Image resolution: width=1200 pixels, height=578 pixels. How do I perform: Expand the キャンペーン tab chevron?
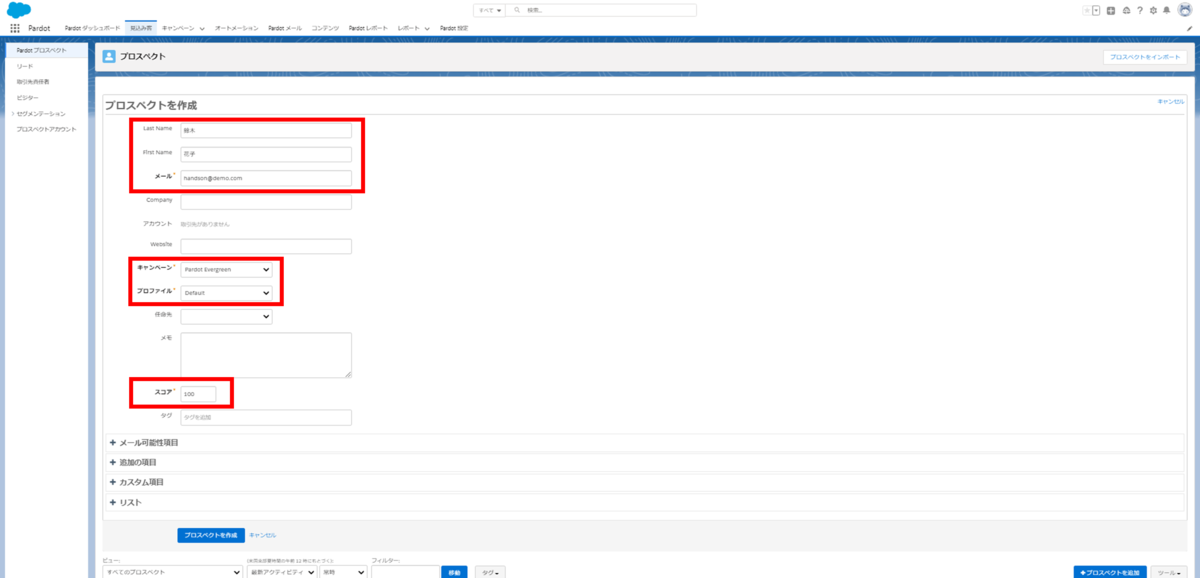click(202, 29)
